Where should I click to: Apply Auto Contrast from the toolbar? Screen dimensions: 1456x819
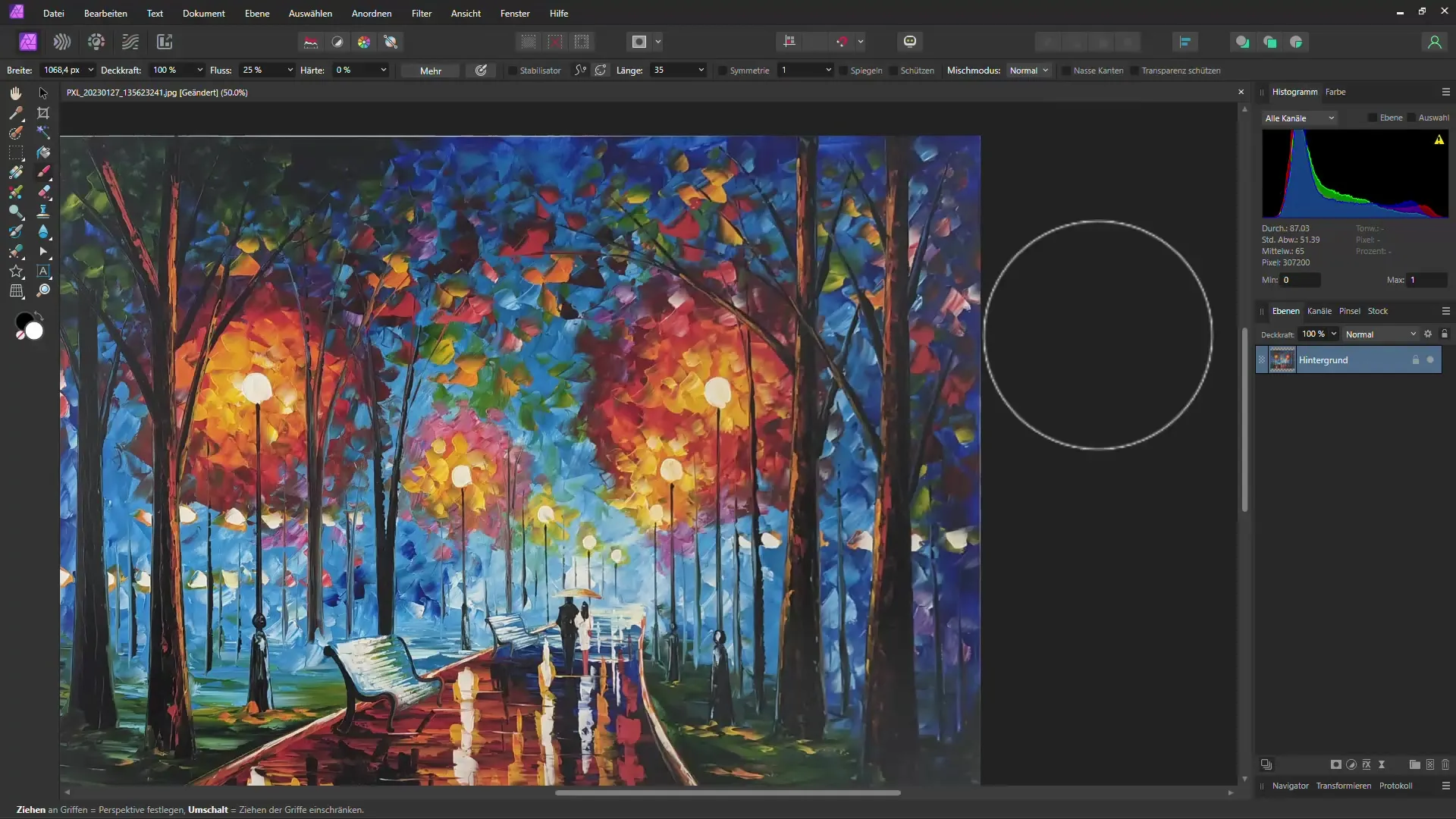pos(337,42)
